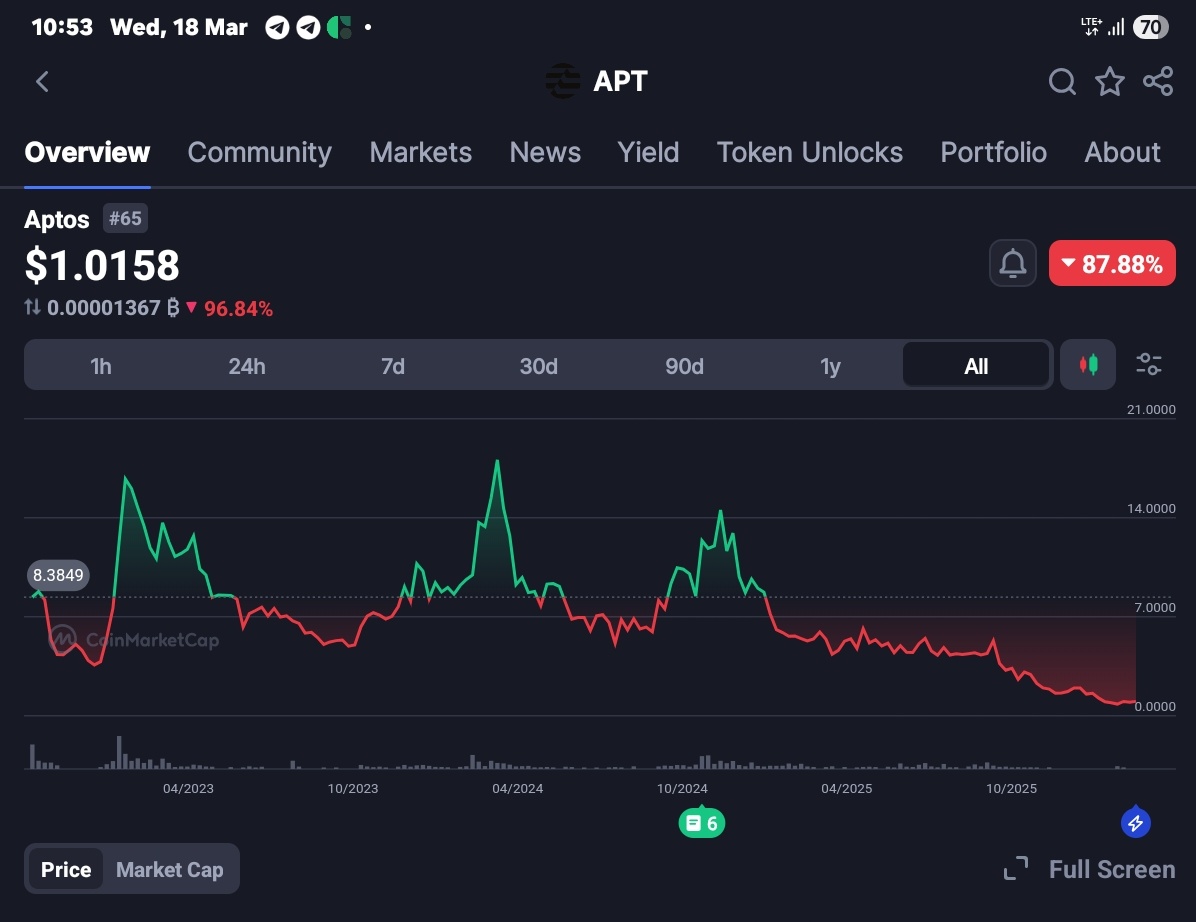Go to the Yield tab

pos(648,153)
